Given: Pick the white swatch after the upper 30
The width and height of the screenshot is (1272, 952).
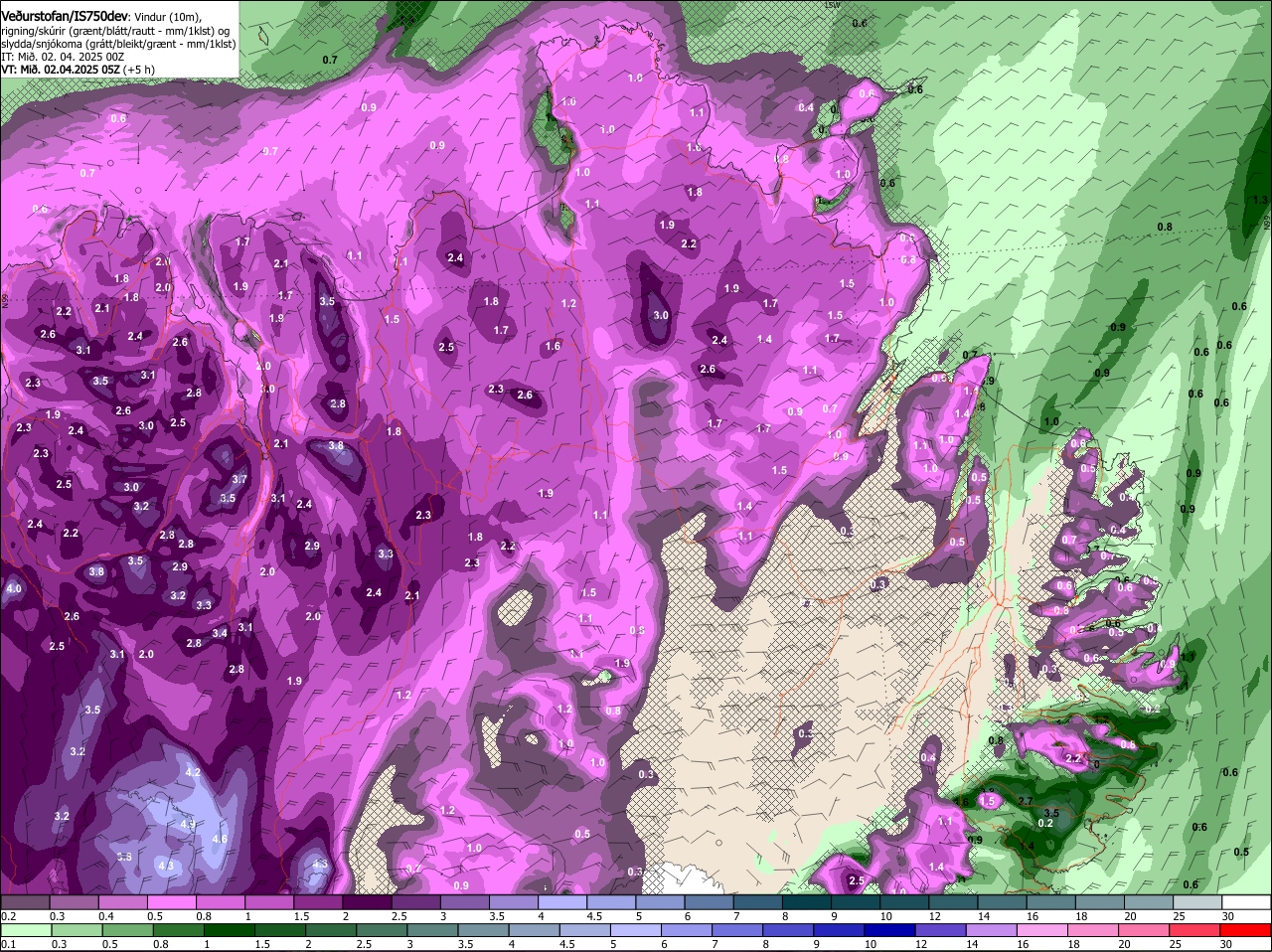Looking at the screenshot, I should coord(1247,901).
